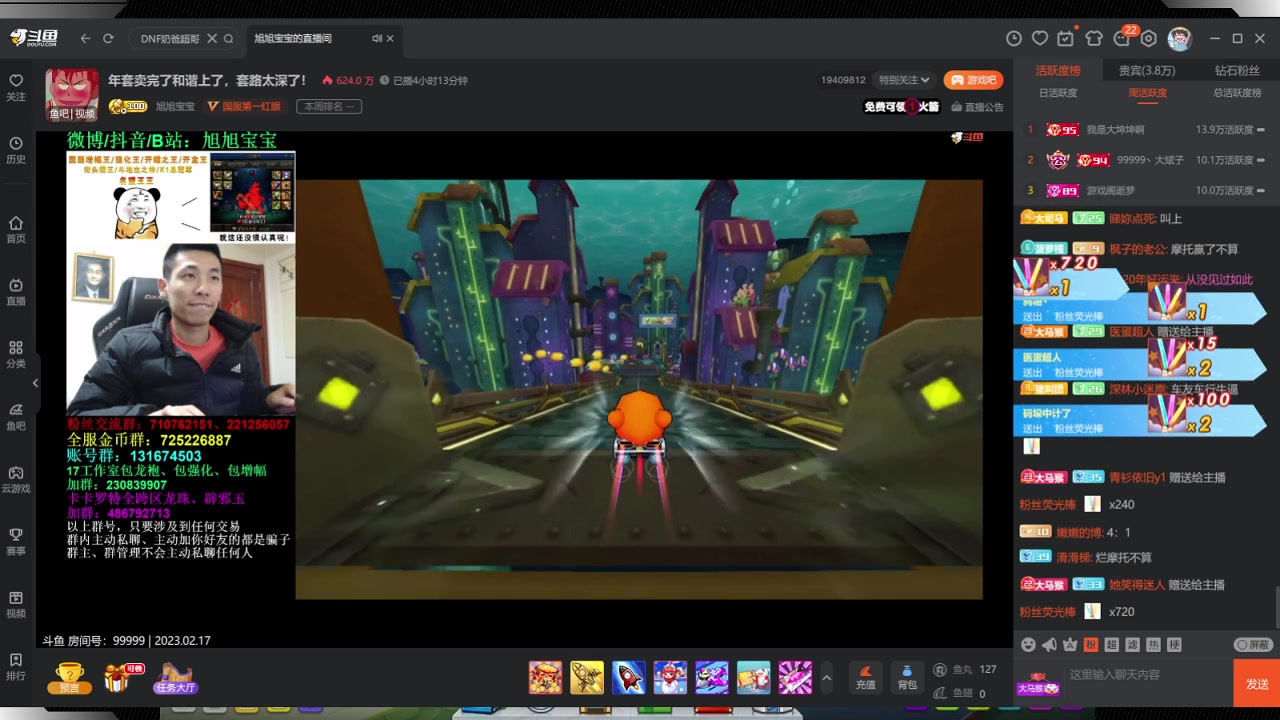The image size is (1280, 720).
Task: Toggle the 粉 chat filter
Action: click(1091, 645)
